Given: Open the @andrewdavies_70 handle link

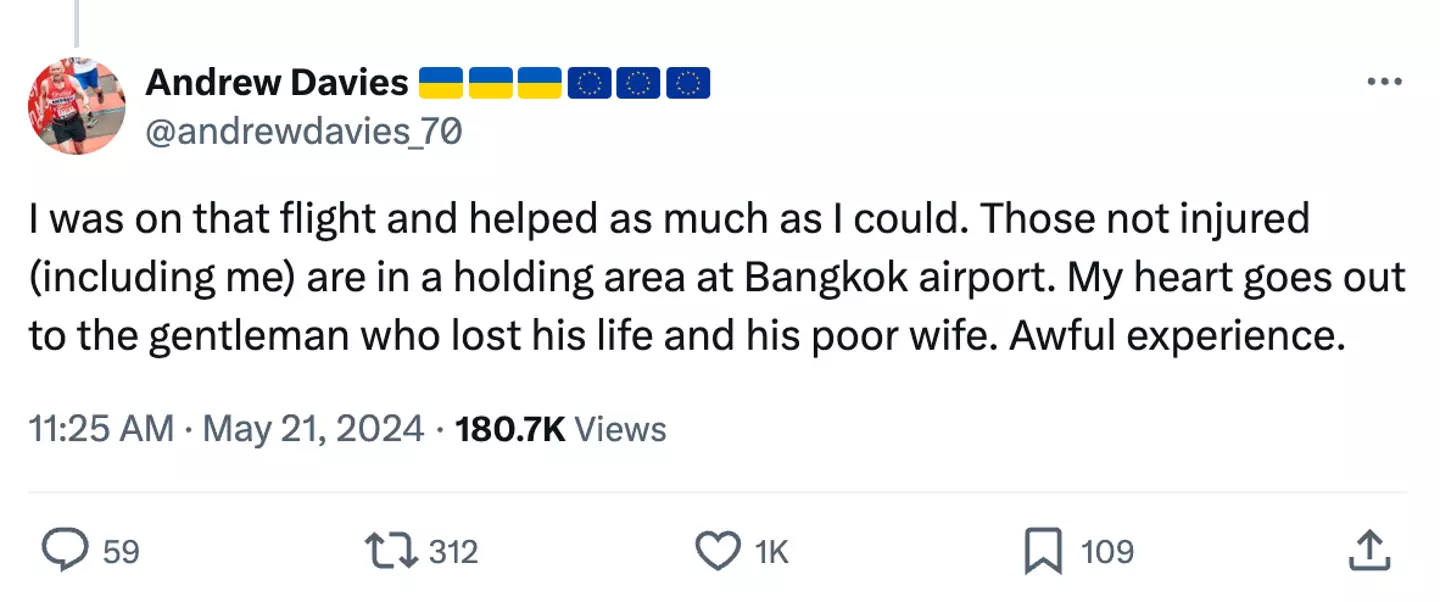Looking at the screenshot, I should 304,132.
